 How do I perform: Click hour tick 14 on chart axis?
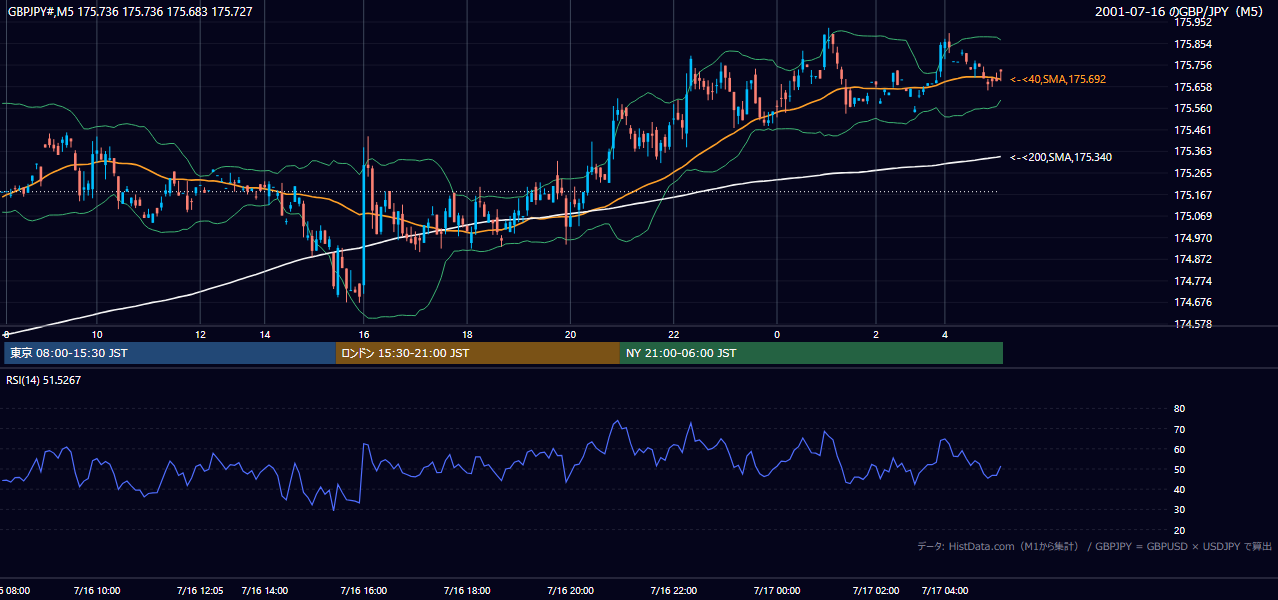tap(264, 334)
